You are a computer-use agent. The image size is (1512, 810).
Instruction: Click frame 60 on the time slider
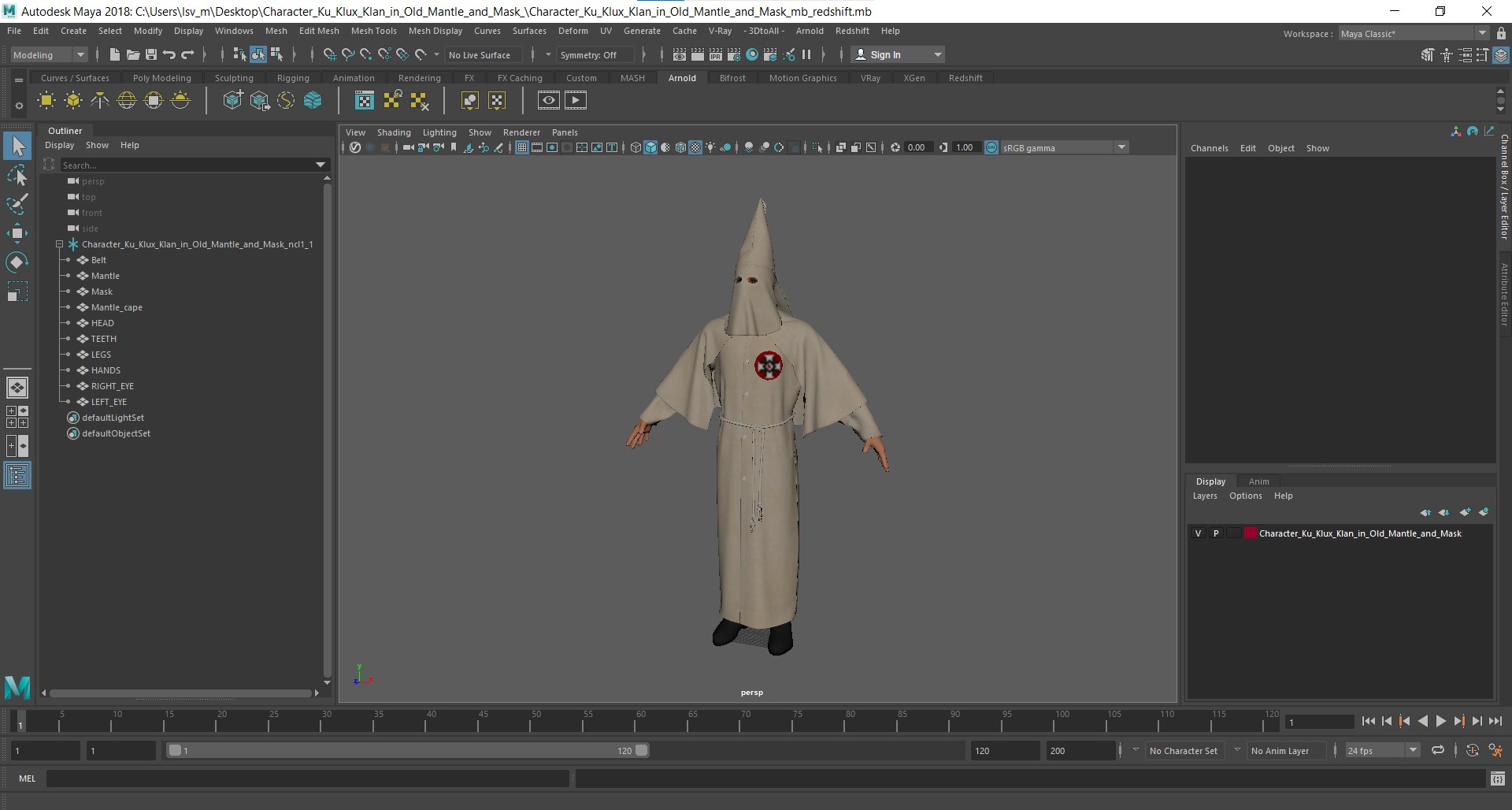point(639,722)
